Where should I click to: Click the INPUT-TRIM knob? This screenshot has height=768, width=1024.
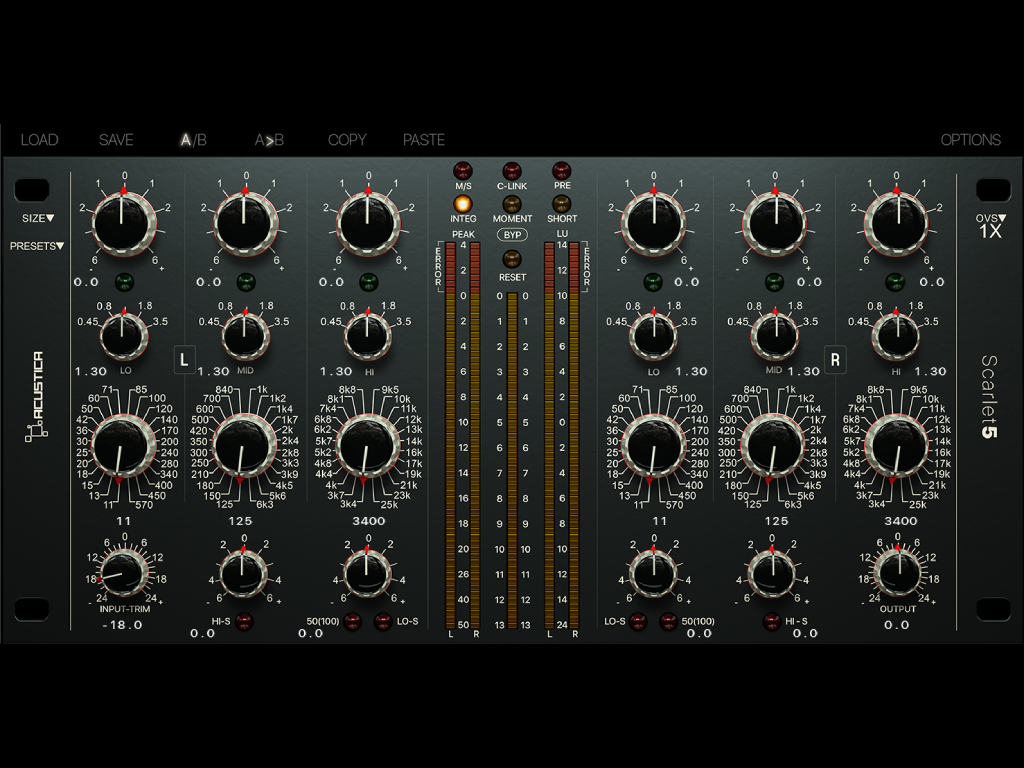click(124, 573)
